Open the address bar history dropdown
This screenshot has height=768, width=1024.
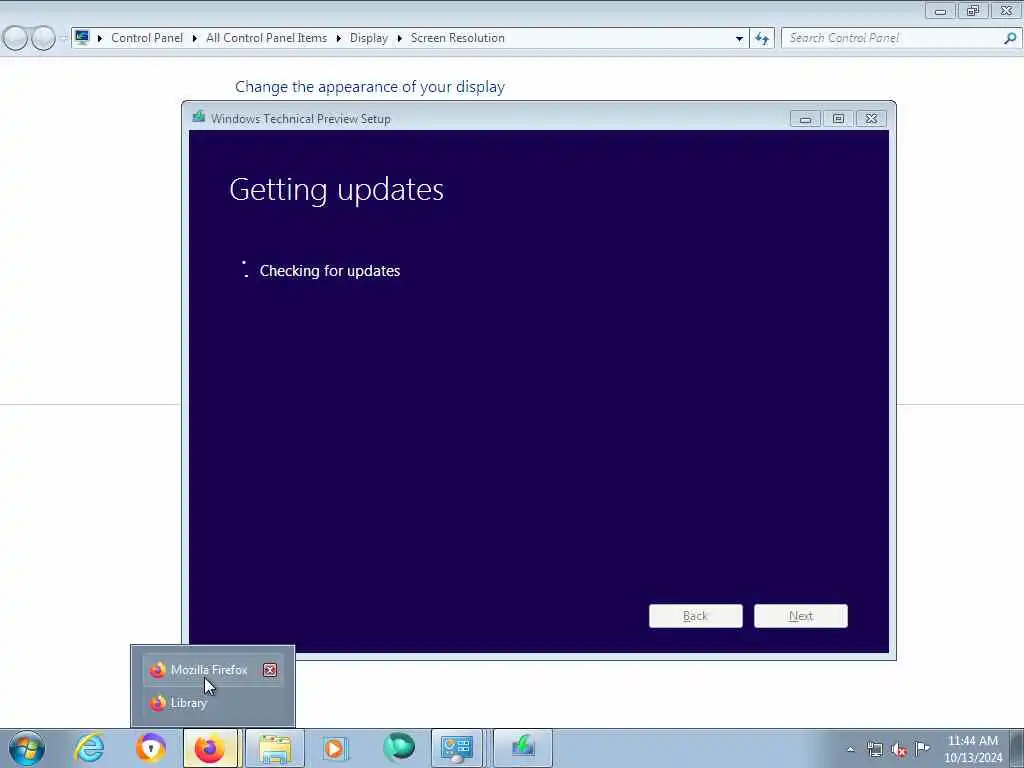tap(739, 39)
